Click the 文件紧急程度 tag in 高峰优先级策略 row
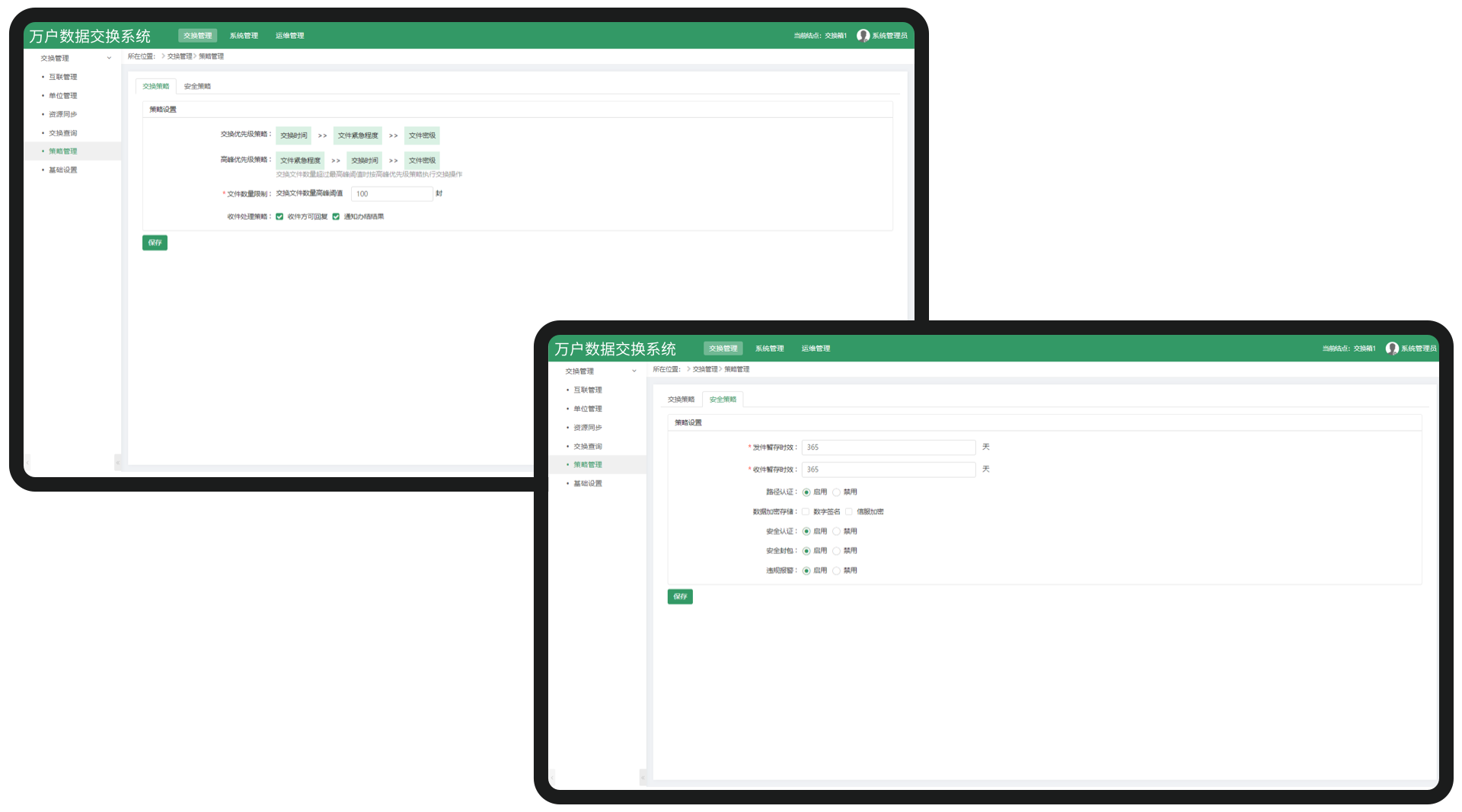This screenshot has height=812, width=1462. pyautogui.click(x=300, y=161)
